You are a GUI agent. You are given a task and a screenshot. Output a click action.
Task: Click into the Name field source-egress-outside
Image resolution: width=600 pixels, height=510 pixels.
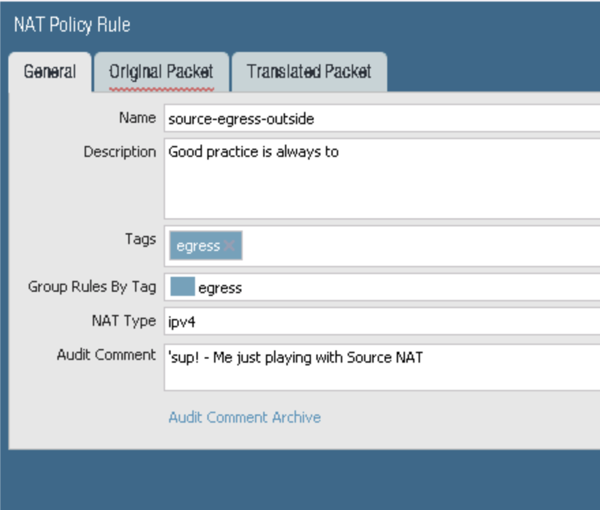[380, 118]
